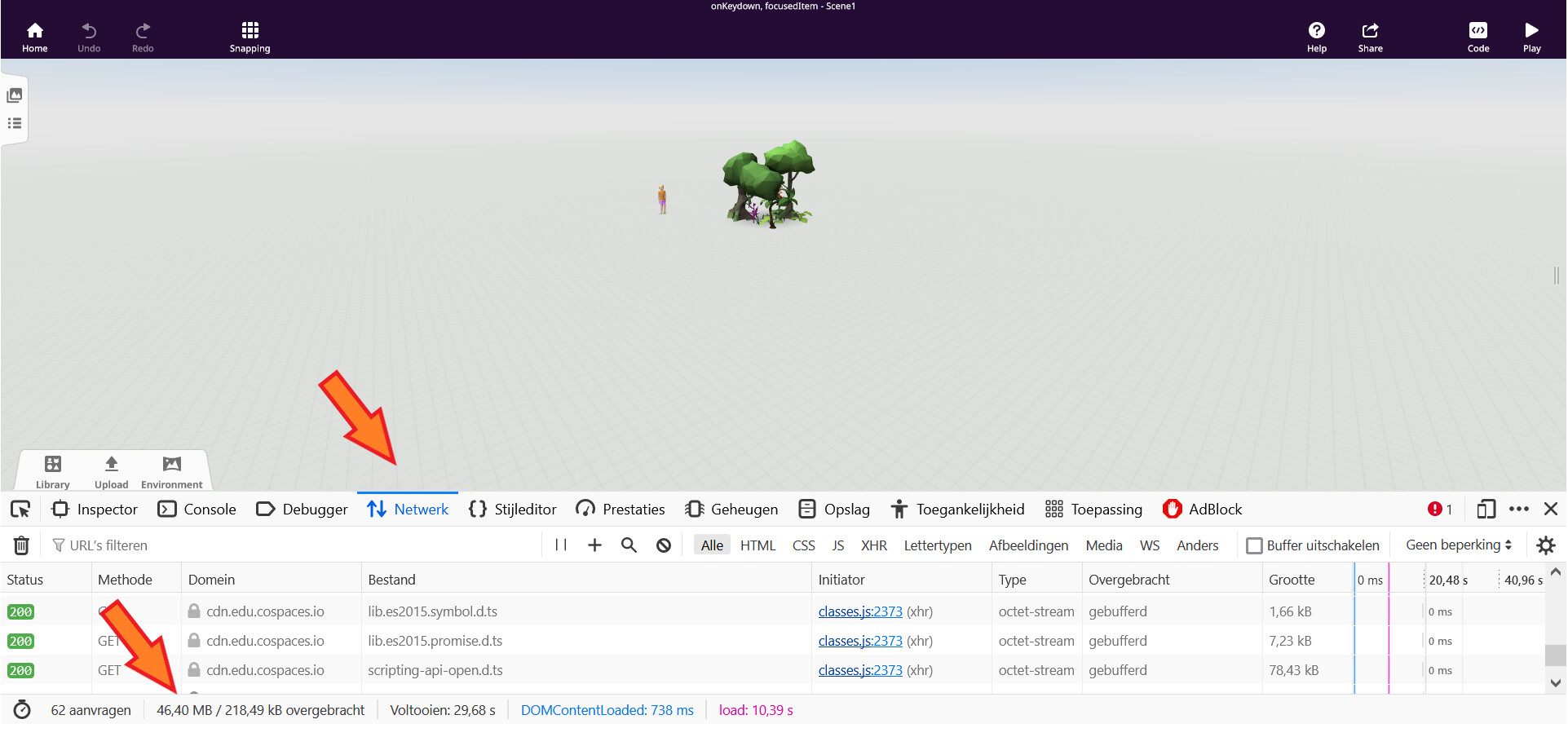Activate the element picker tool
Viewport: 1568px width, 737px height.
tap(20, 510)
